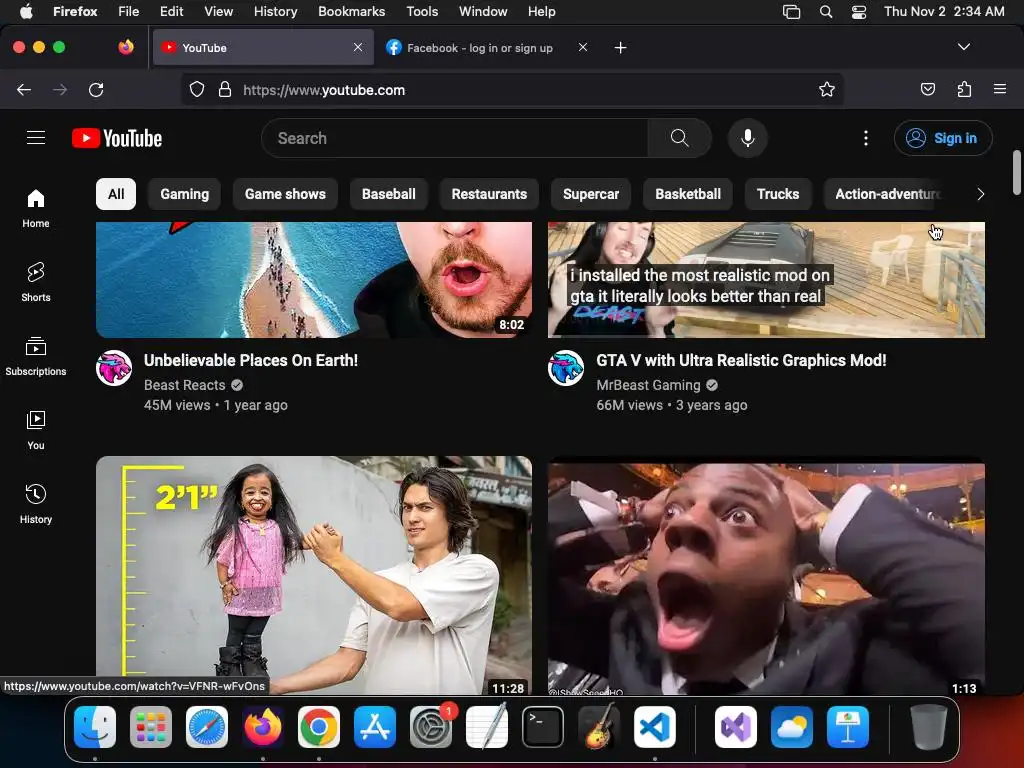Open the Trash in Dock
The height and width of the screenshot is (768, 1024).
[929, 727]
